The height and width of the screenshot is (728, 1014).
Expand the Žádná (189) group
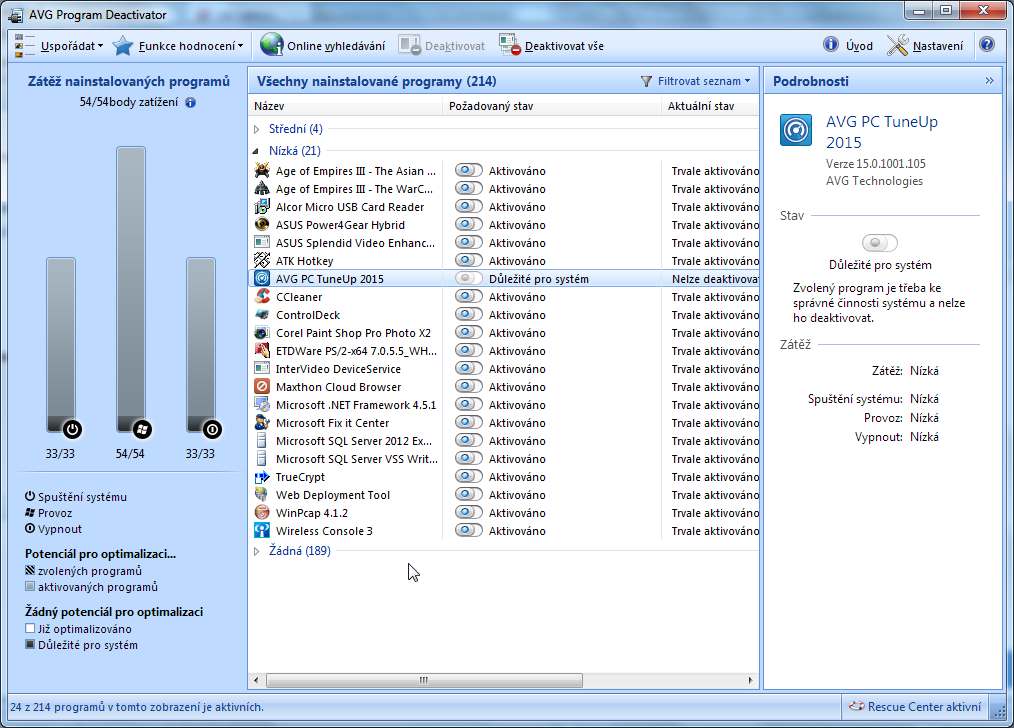coord(257,551)
